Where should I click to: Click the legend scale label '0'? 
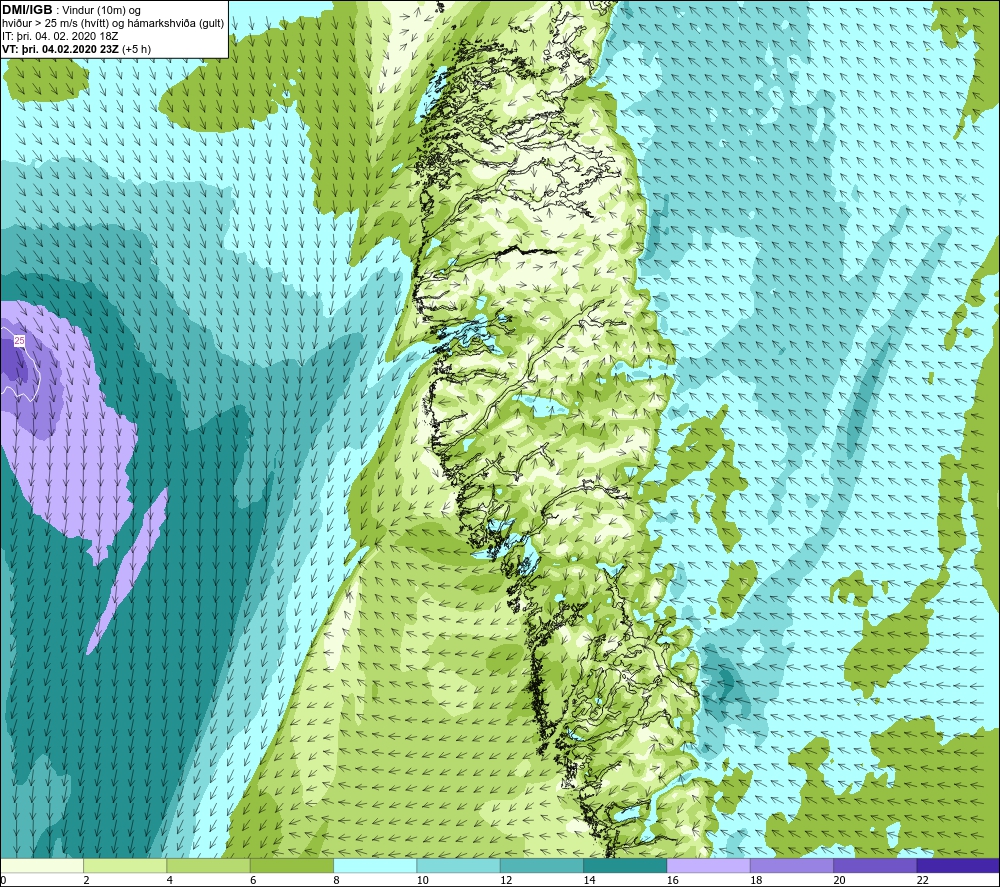coord(3,880)
